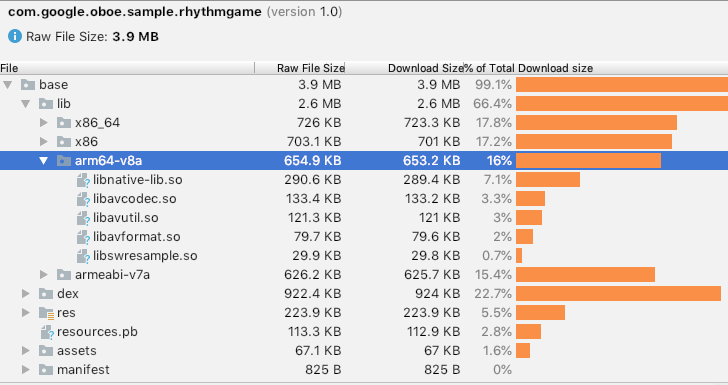This screenshot has width=728, height=385.
Task: Select the libavformat.so row
Action: click(x=364, y=237)
